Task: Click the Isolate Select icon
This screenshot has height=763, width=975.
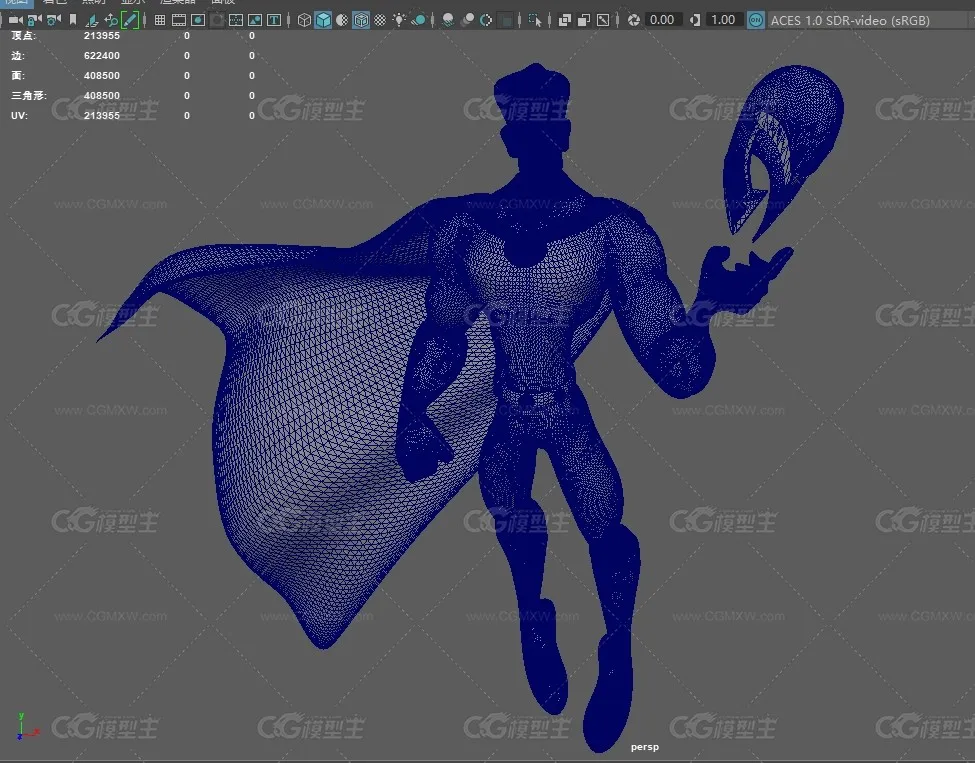Action: (535, 20)
